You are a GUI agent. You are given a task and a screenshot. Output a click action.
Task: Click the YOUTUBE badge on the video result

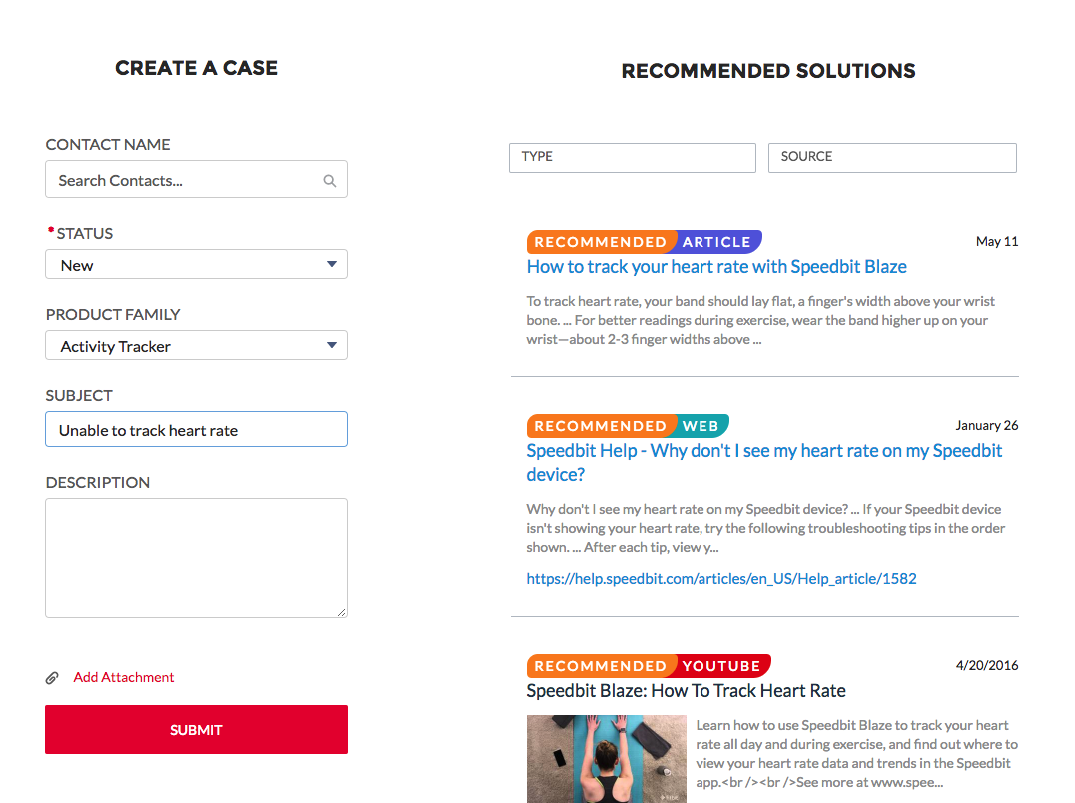click(x=722, y=665)
